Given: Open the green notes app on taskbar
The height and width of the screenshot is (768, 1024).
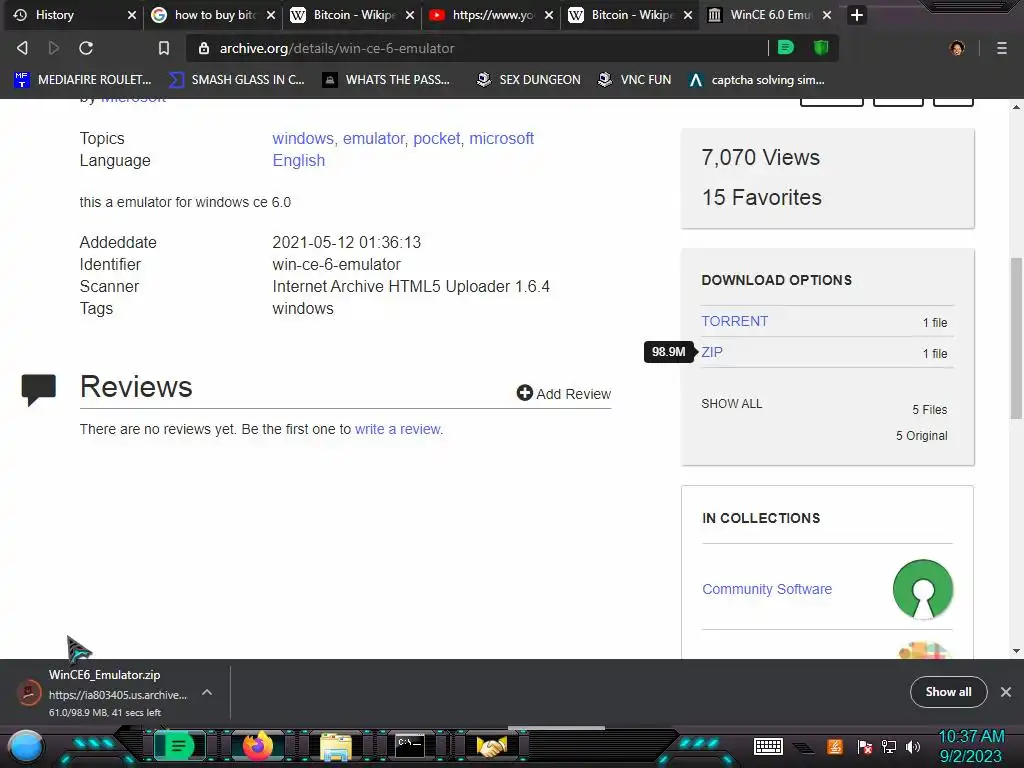Looking at the screenshot, I should [x=178, y=746].
